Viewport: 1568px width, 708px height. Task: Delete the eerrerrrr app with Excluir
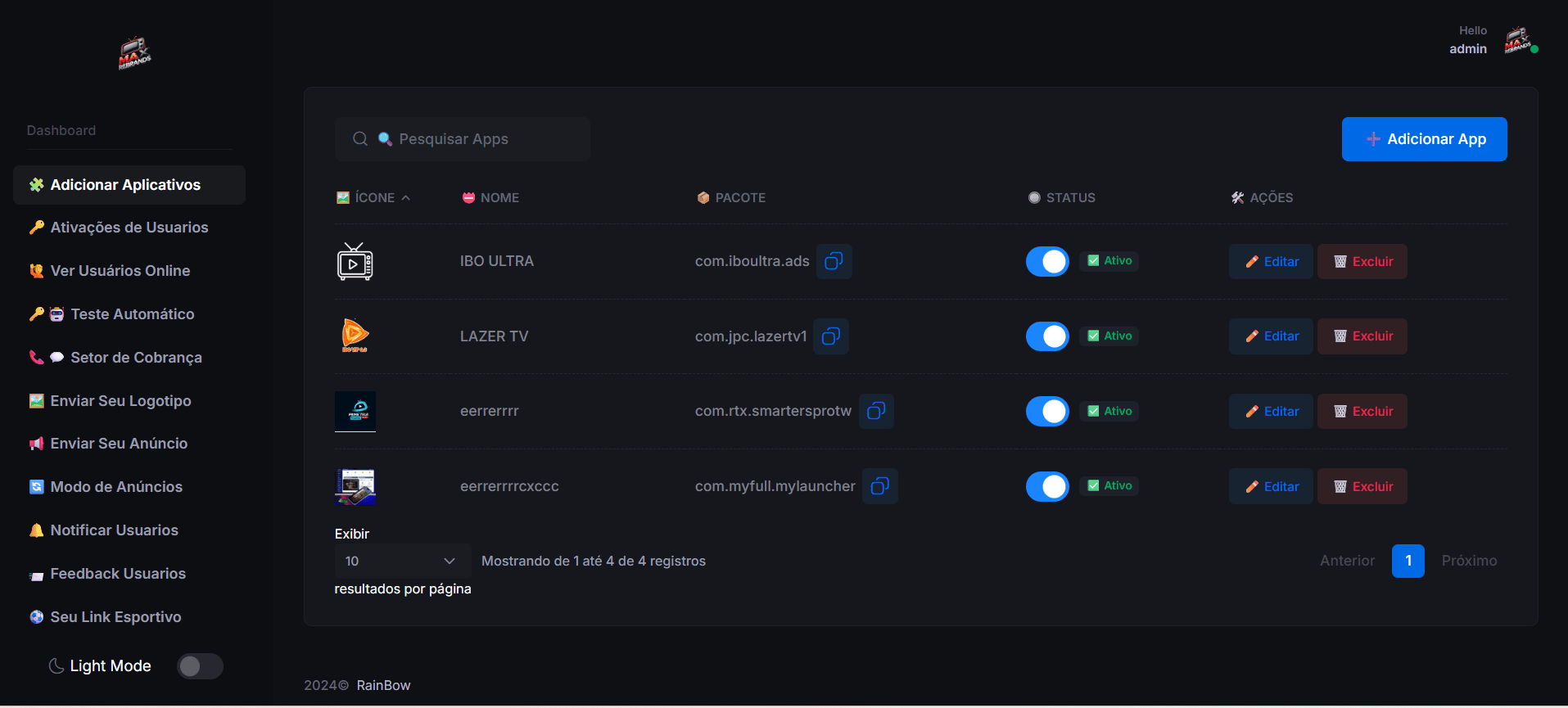tap(1362, 412)
